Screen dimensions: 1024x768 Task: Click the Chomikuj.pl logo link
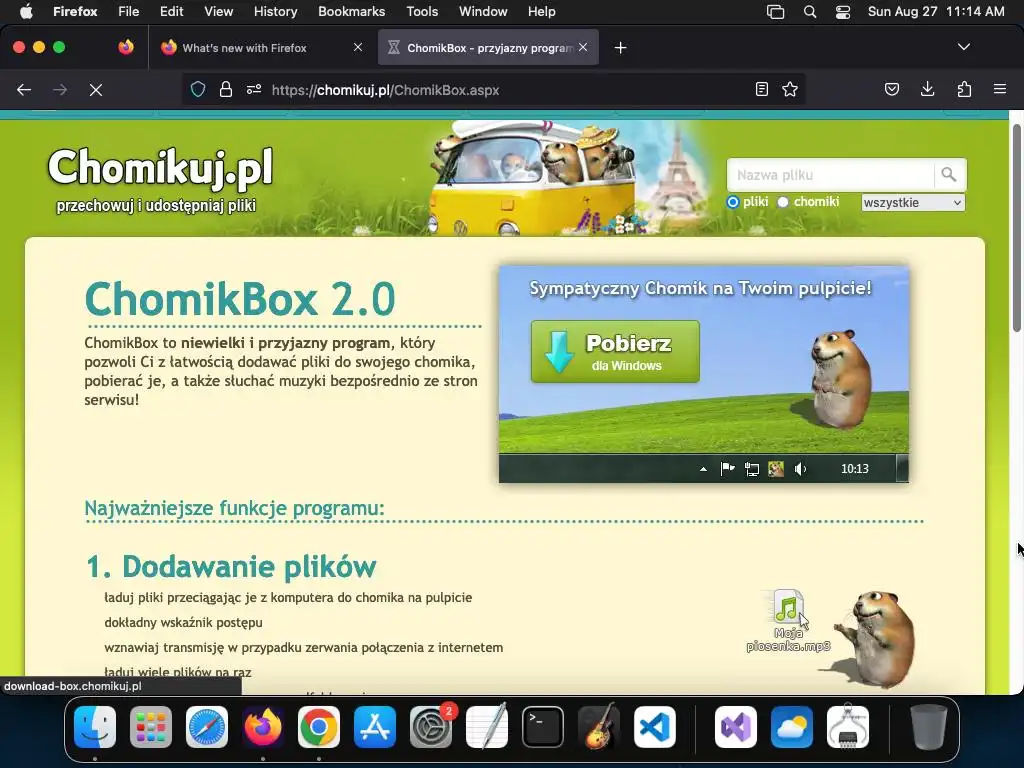(x=160, y=167)
